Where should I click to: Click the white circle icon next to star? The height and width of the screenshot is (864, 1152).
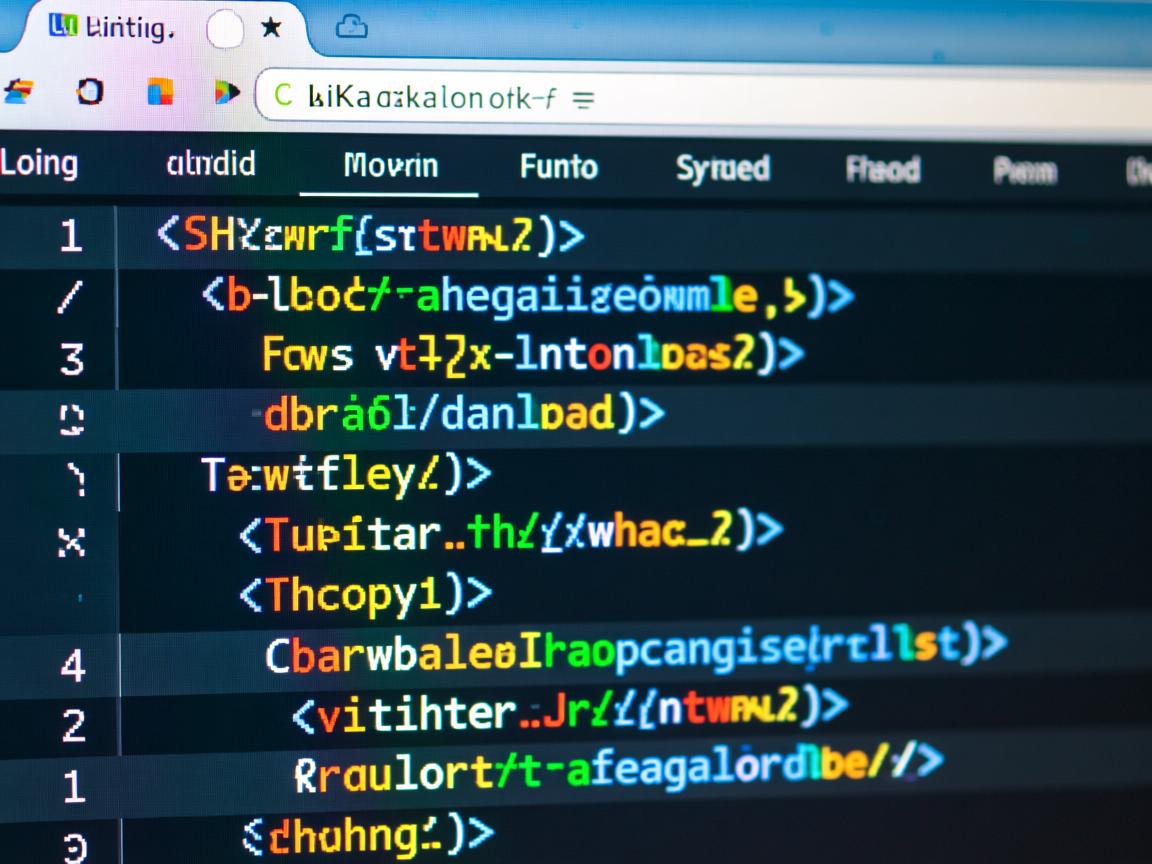point(225,31)
